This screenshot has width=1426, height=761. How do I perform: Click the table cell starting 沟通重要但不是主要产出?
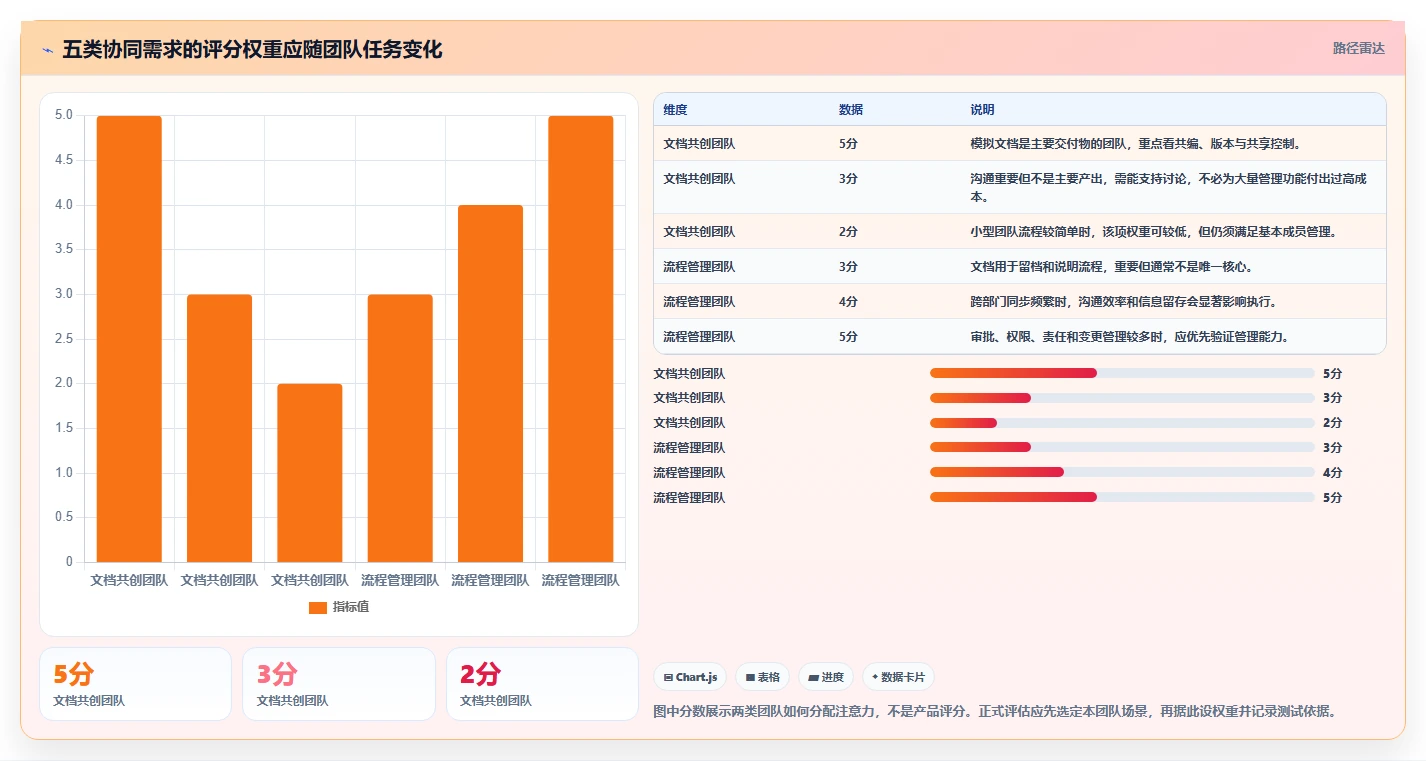(1173, 188)
